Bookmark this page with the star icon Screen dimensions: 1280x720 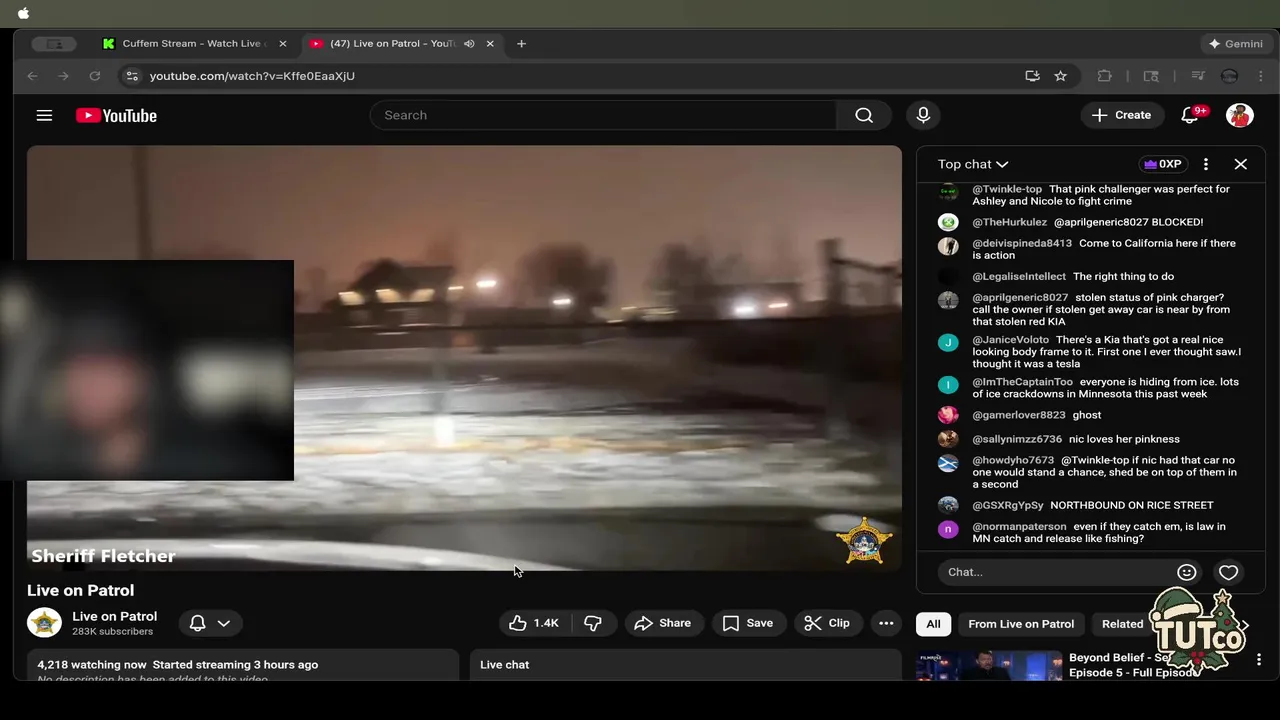tap(1061, 76)
